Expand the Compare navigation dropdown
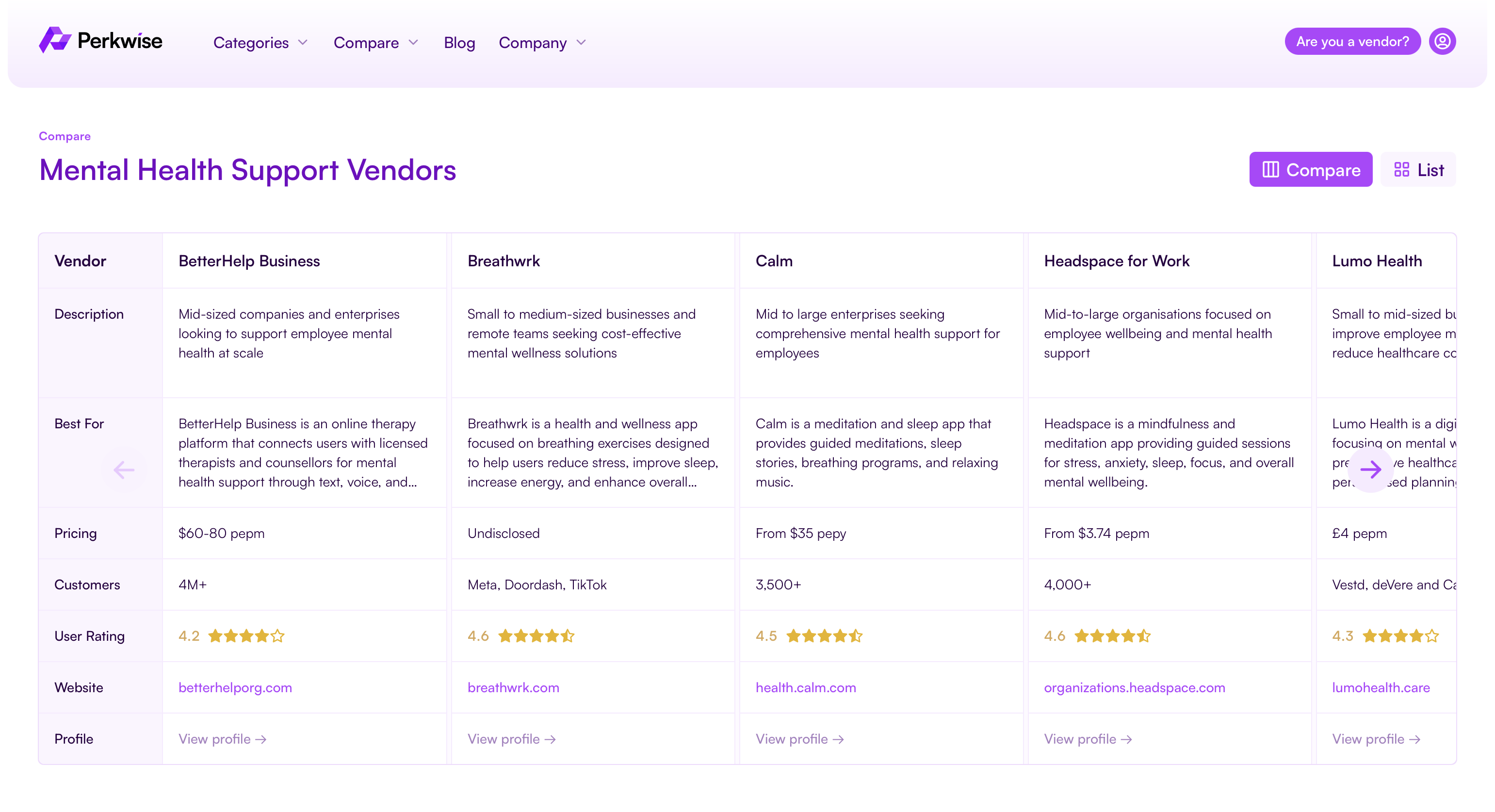1495x812 pixels. [375, 43]
